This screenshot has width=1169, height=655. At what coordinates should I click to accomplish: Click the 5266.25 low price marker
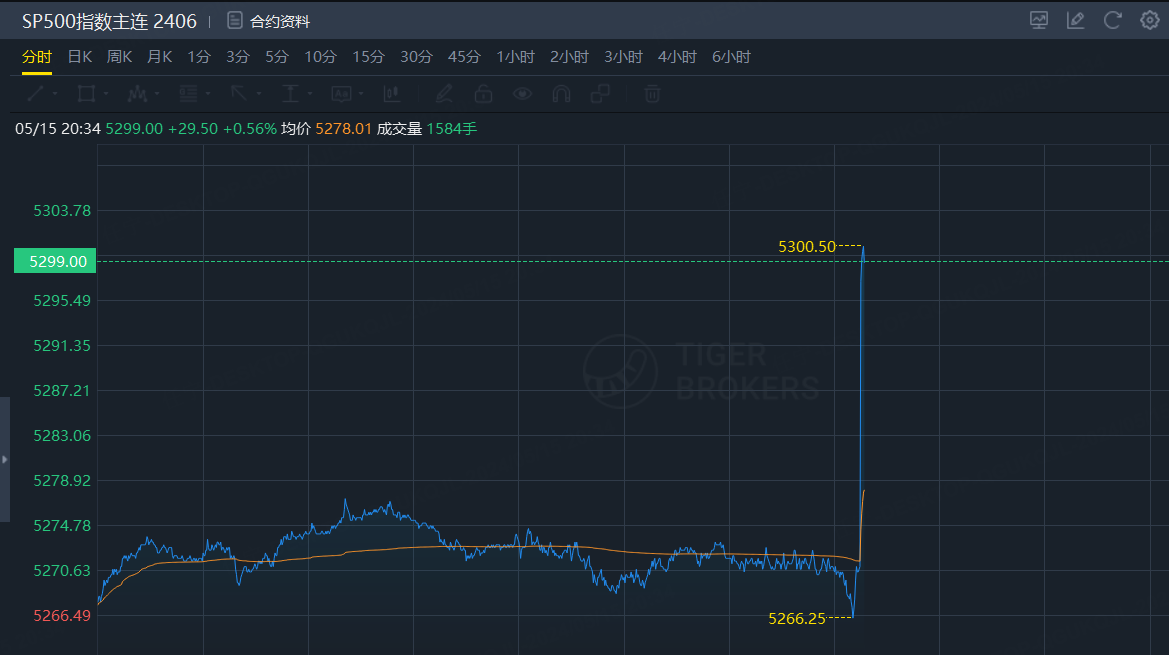pos(797,618)
